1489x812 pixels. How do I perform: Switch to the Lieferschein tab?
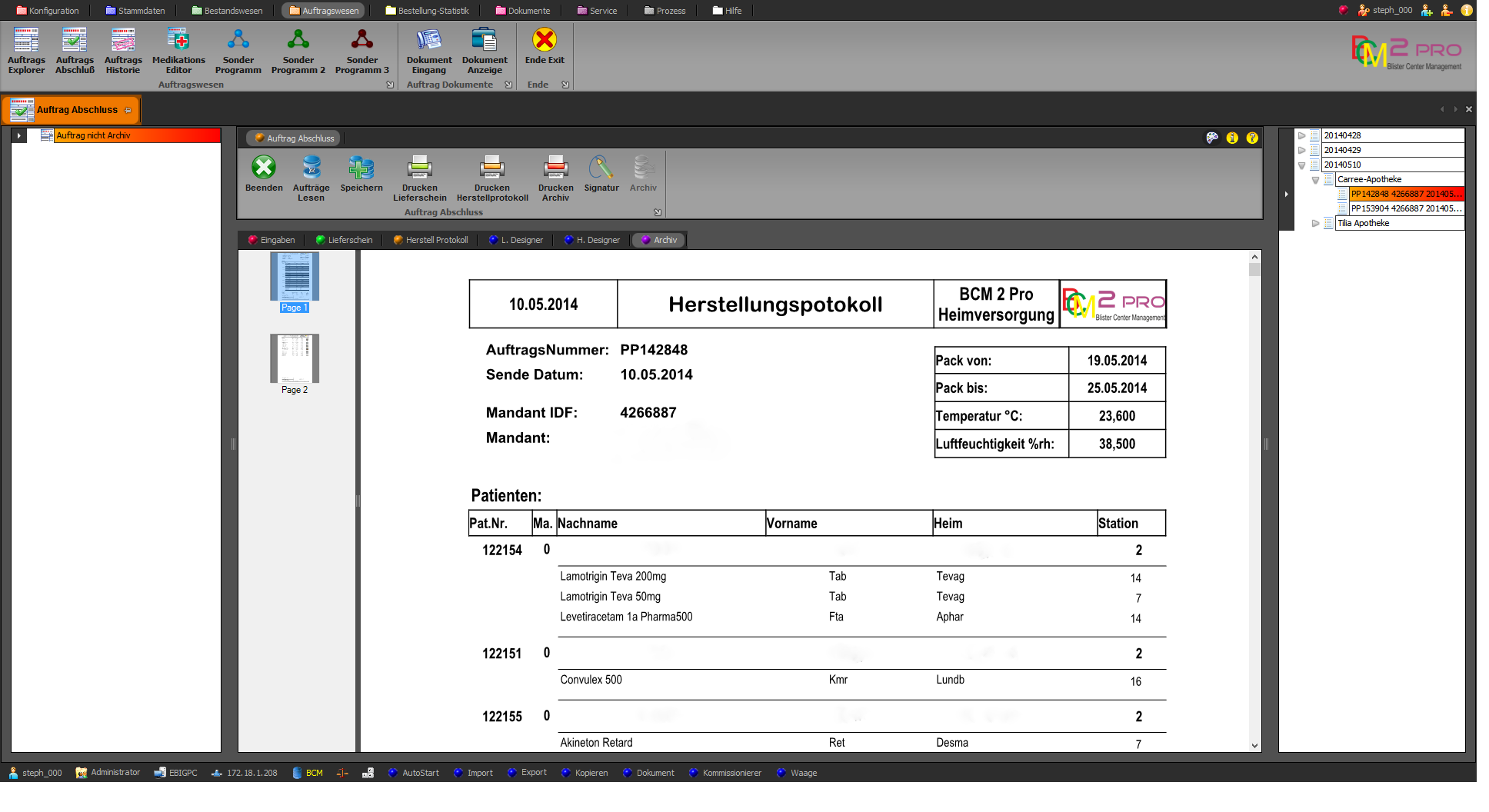345,240
